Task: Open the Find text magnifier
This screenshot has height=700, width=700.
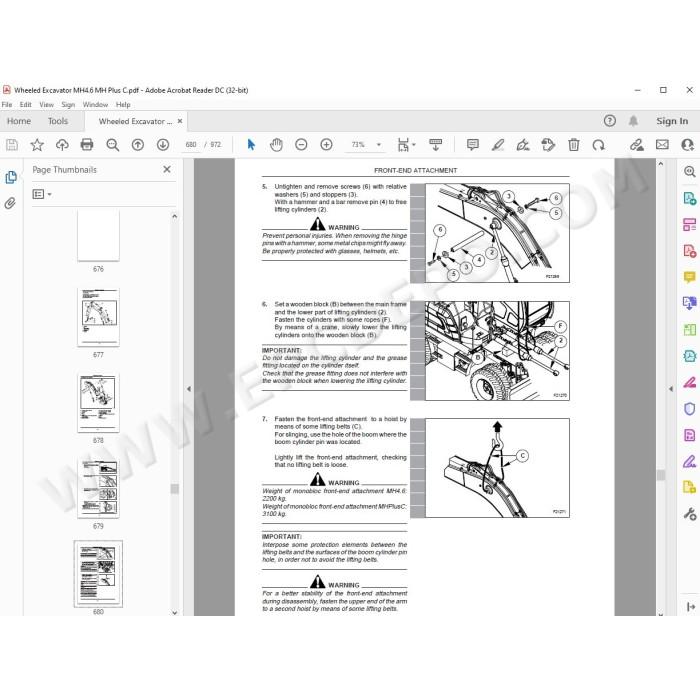Action: point(112,145)
